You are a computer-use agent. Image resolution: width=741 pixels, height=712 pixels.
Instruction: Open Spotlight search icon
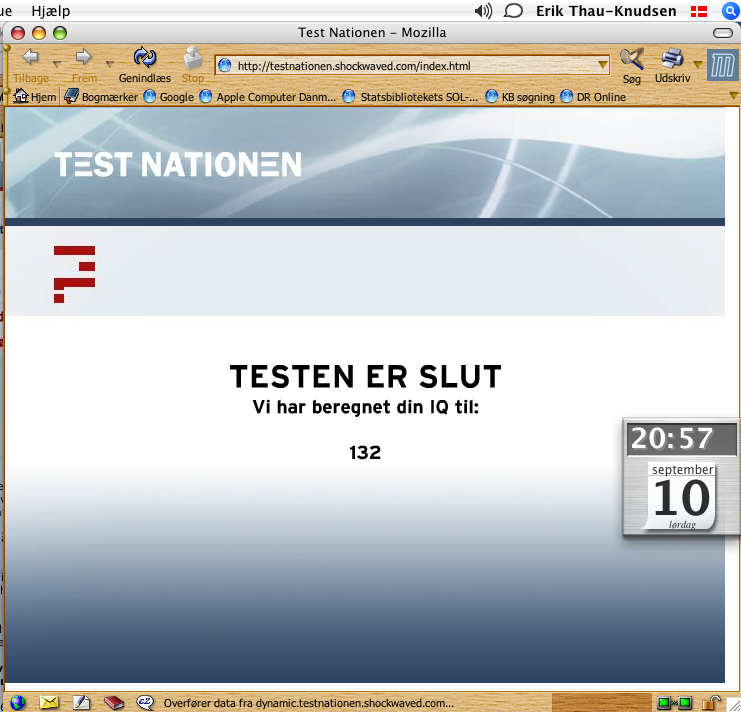pos(731,11)
